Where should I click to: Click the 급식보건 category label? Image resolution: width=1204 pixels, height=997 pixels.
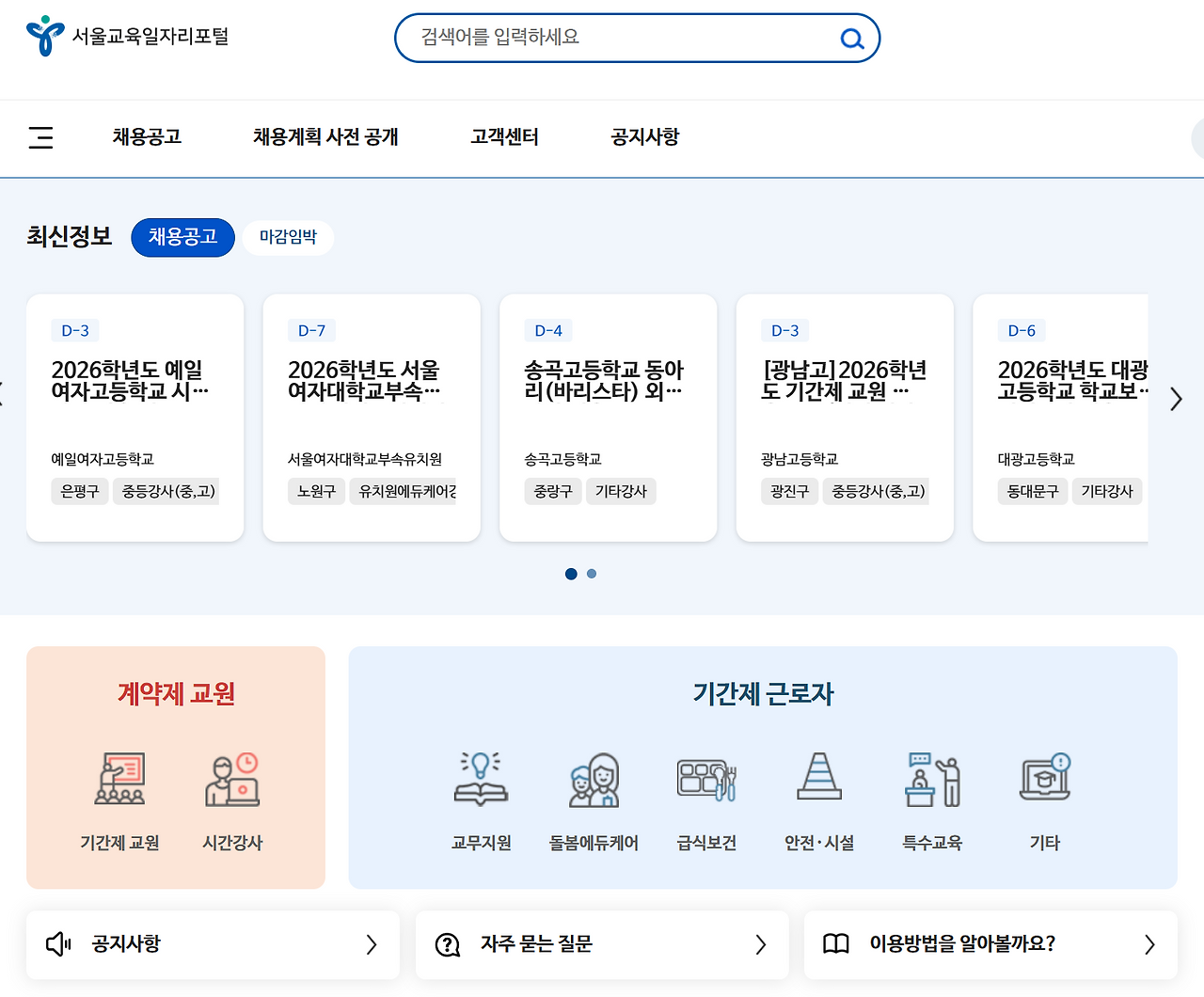(x=706, y=843)
